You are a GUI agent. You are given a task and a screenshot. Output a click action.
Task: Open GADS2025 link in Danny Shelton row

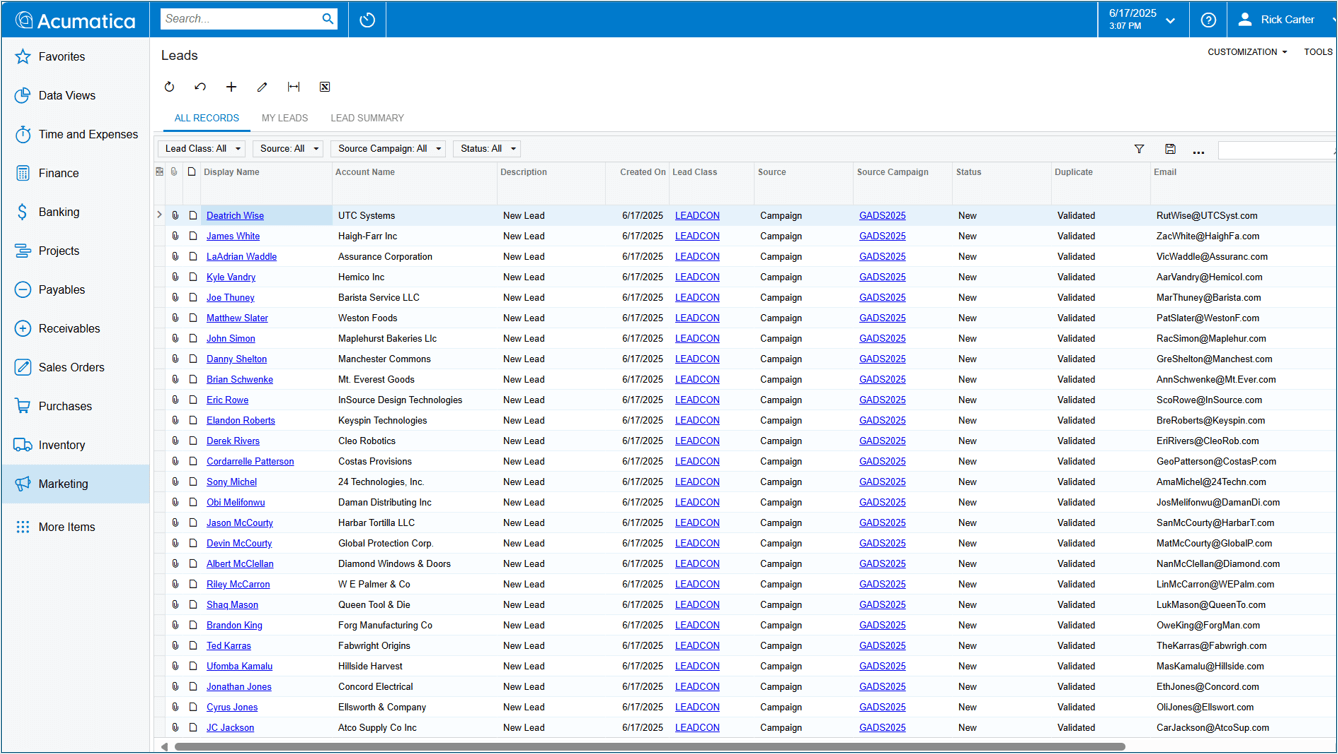[882, 359]
